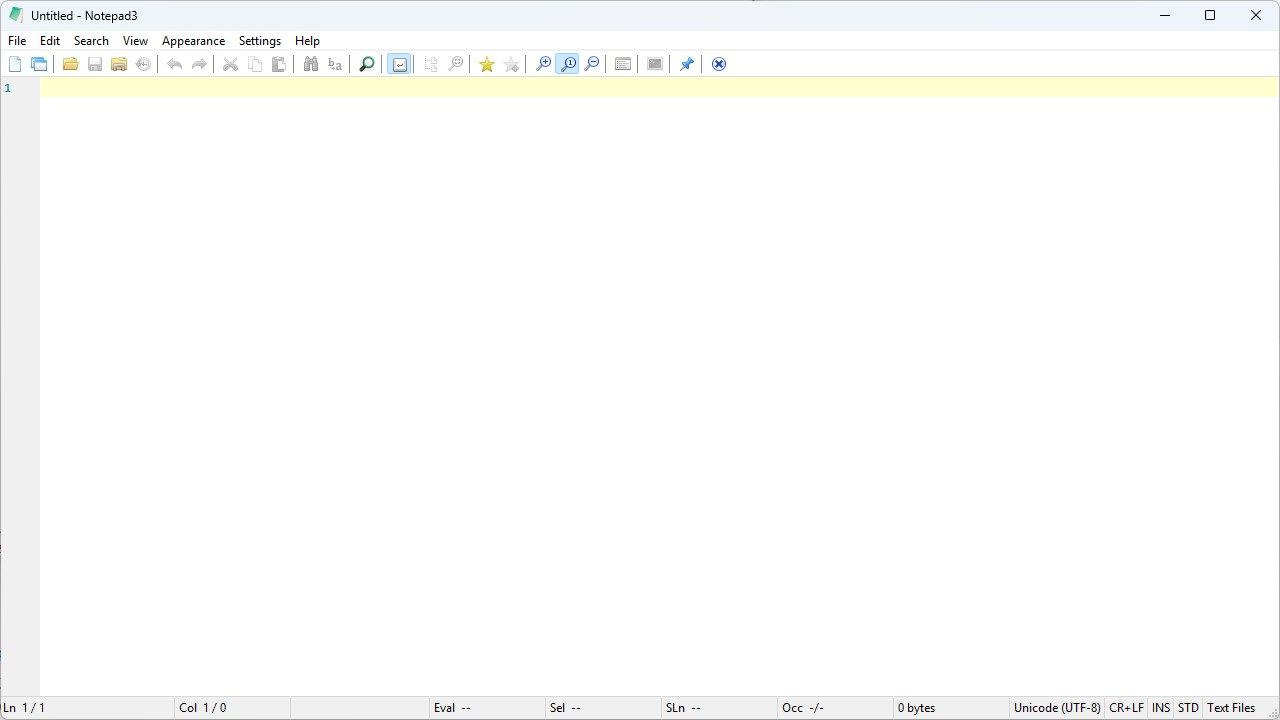The image size is (1280, 720).
Task: Click the 'STD' status bar indicator
Action: (x=1188, y=708)
